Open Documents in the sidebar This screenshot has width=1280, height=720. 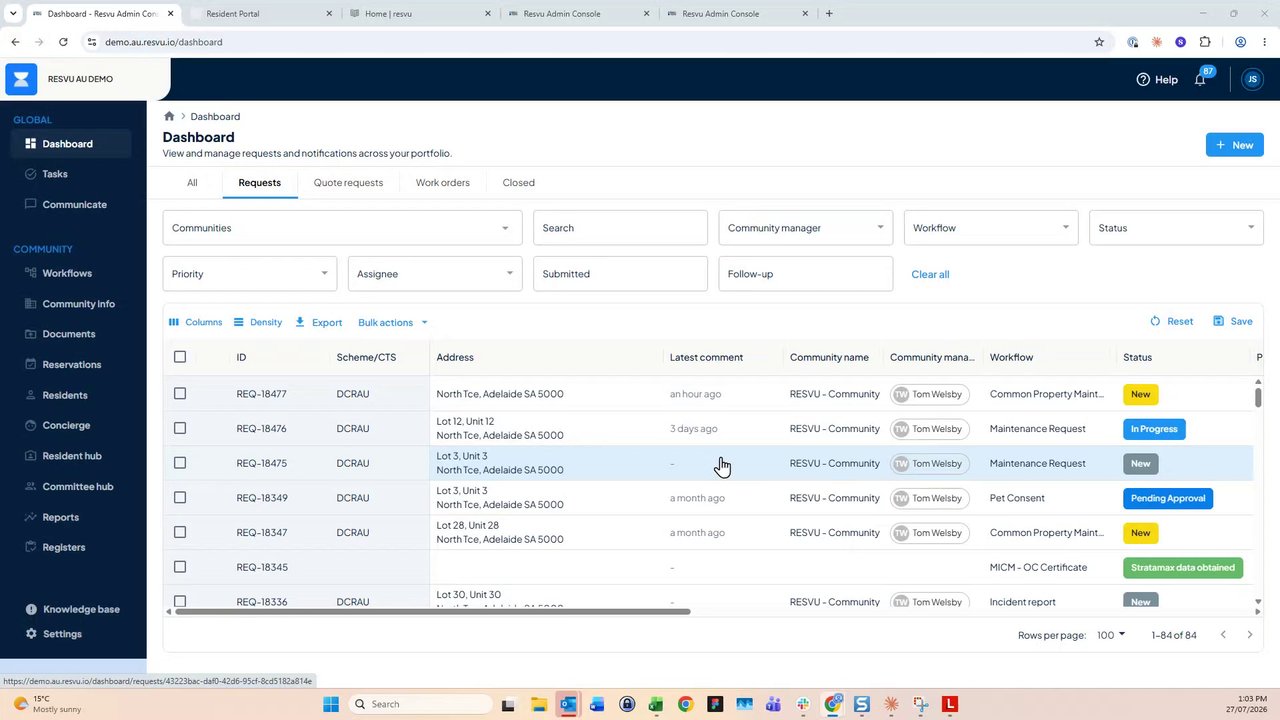tap(69, 334)
